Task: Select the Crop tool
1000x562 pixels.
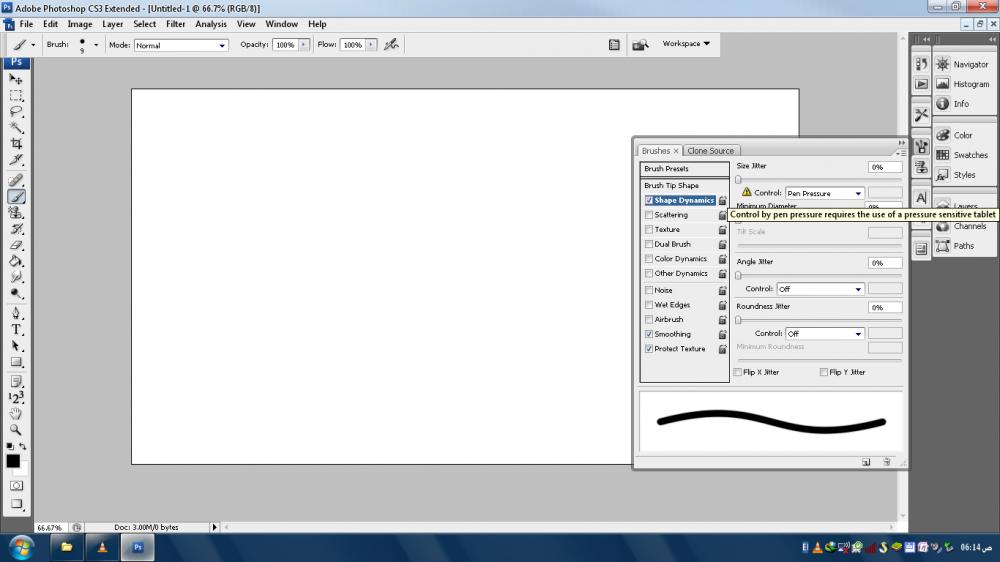Action: (x=16, y=144)
